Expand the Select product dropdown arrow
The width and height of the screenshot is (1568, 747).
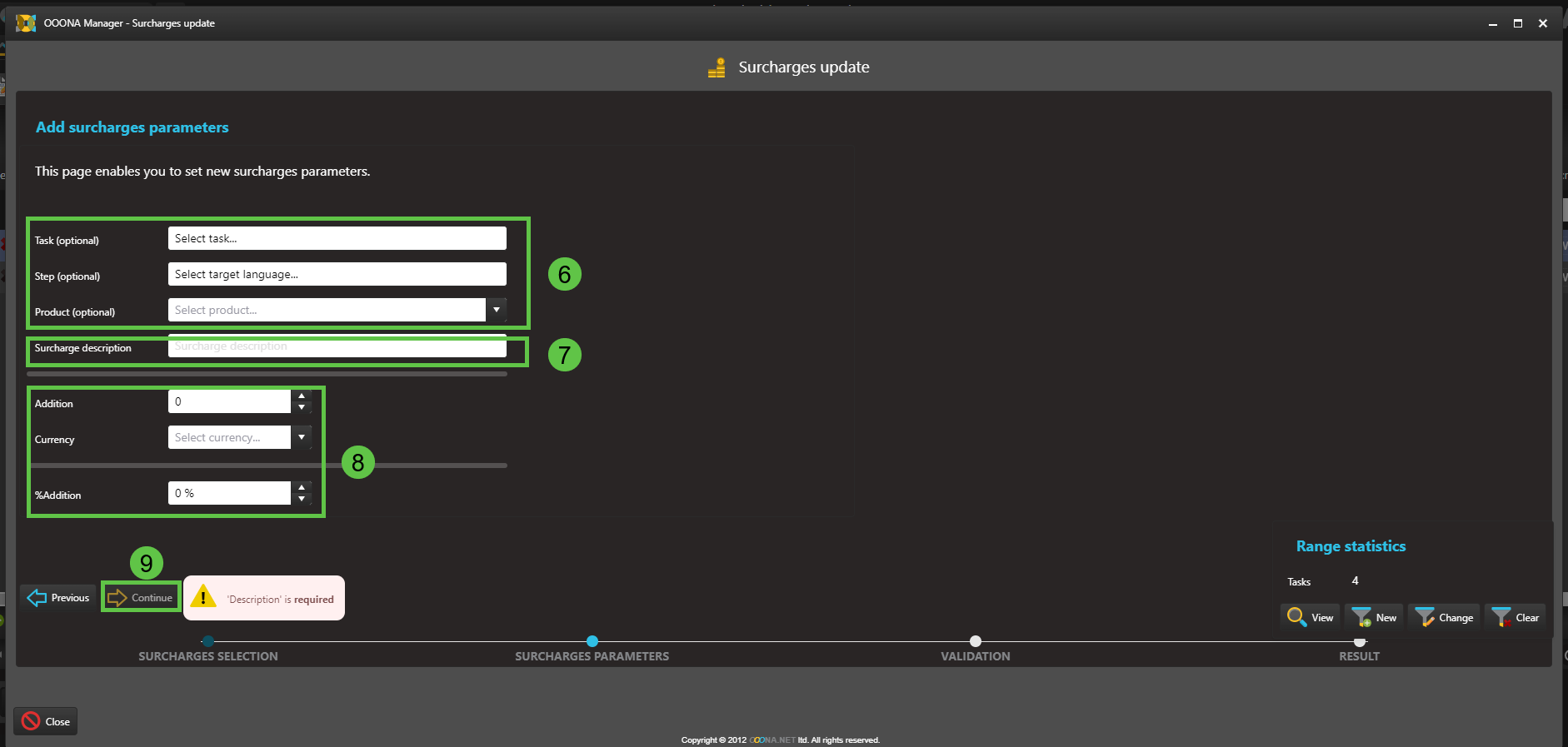497,310
